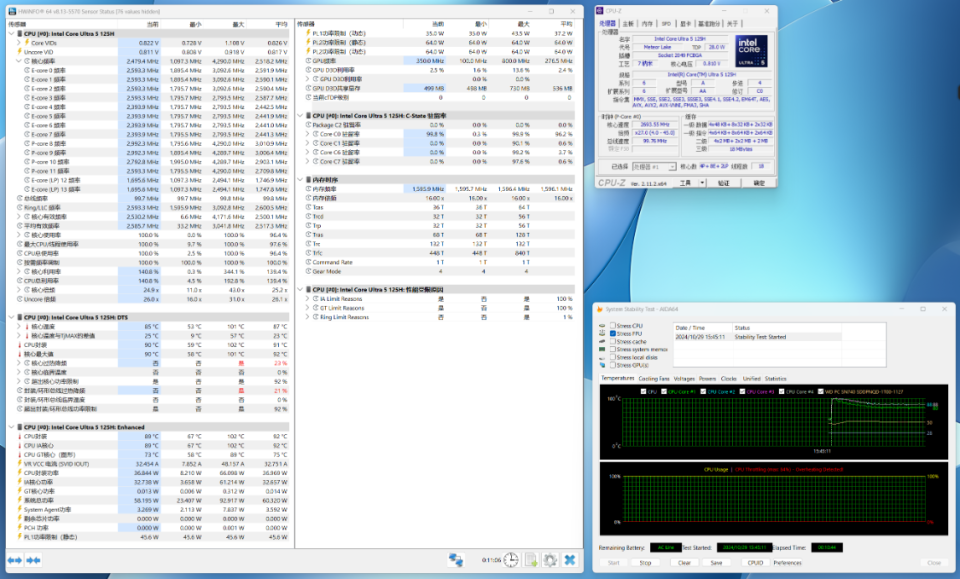Open CPUID from AIDA64 stability test
This screenshot has height=579, width=960.
tap(755, 562)
